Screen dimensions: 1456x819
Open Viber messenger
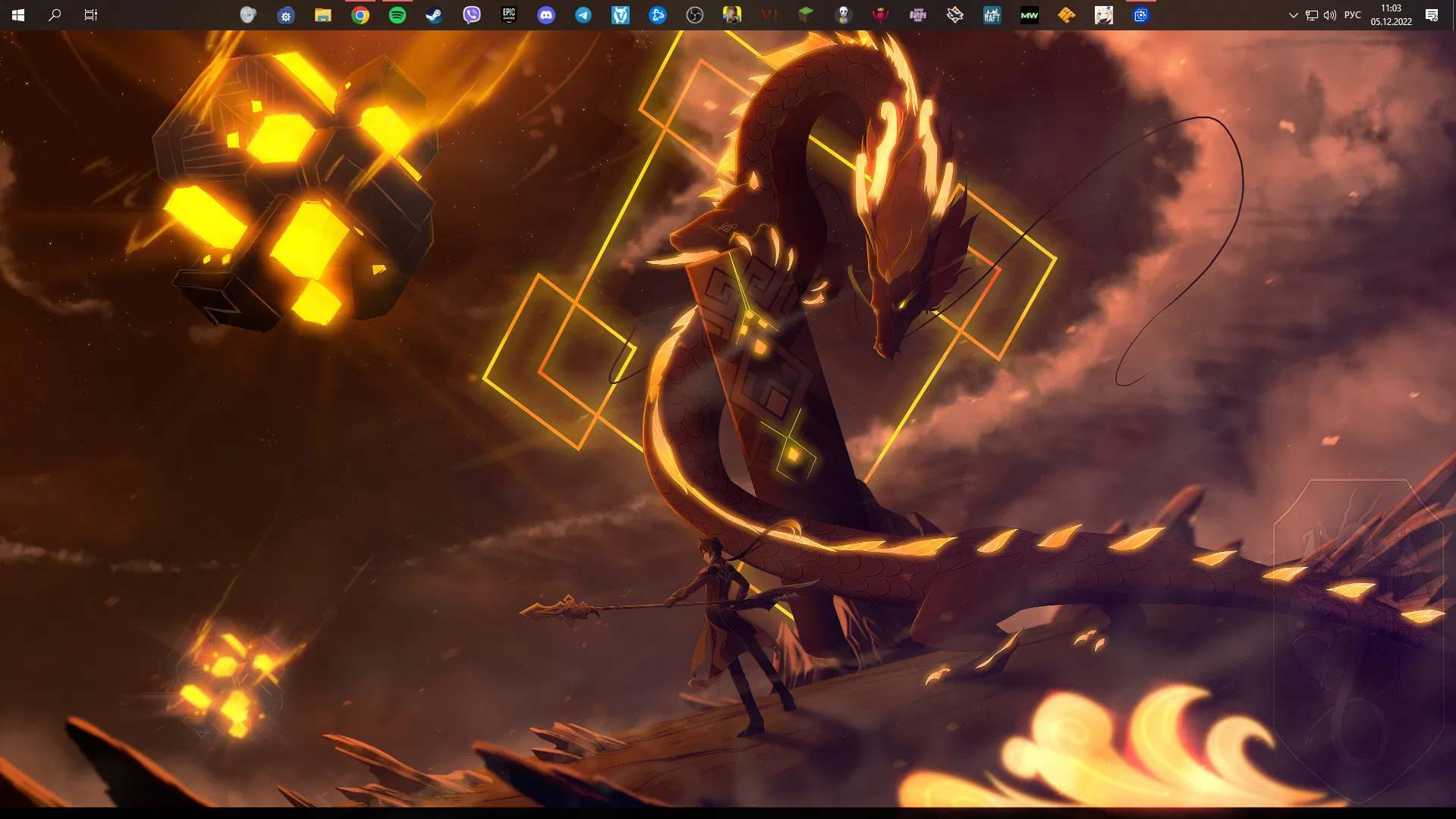tap(472, 15)
